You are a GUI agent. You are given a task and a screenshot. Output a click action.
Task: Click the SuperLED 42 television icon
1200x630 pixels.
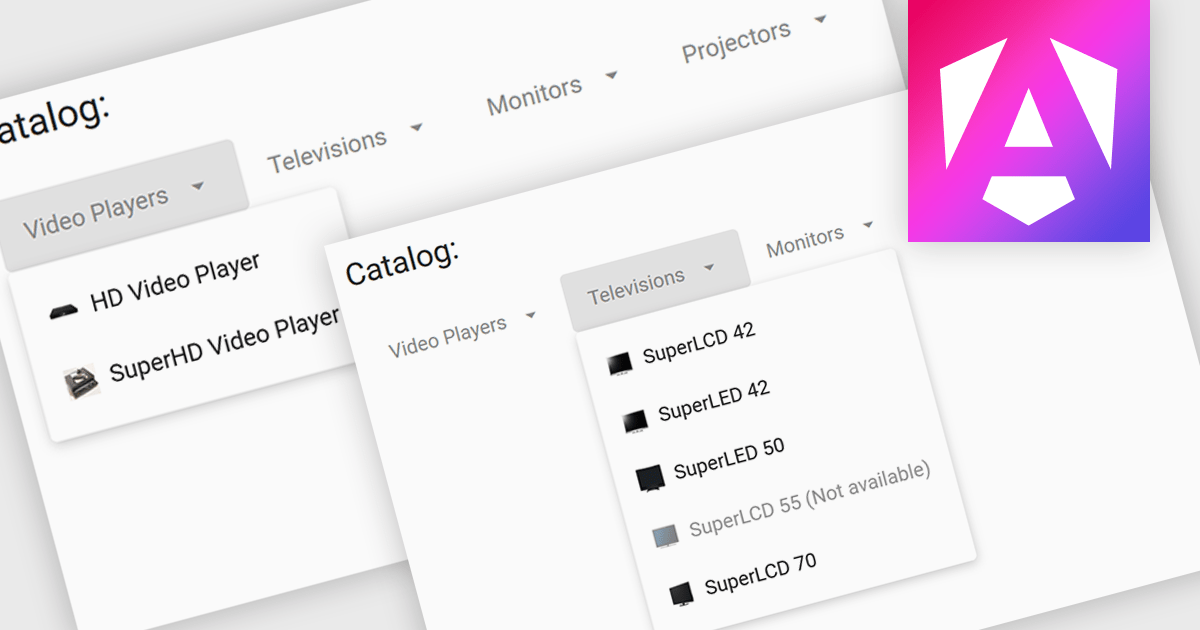(x=635, y=421)
